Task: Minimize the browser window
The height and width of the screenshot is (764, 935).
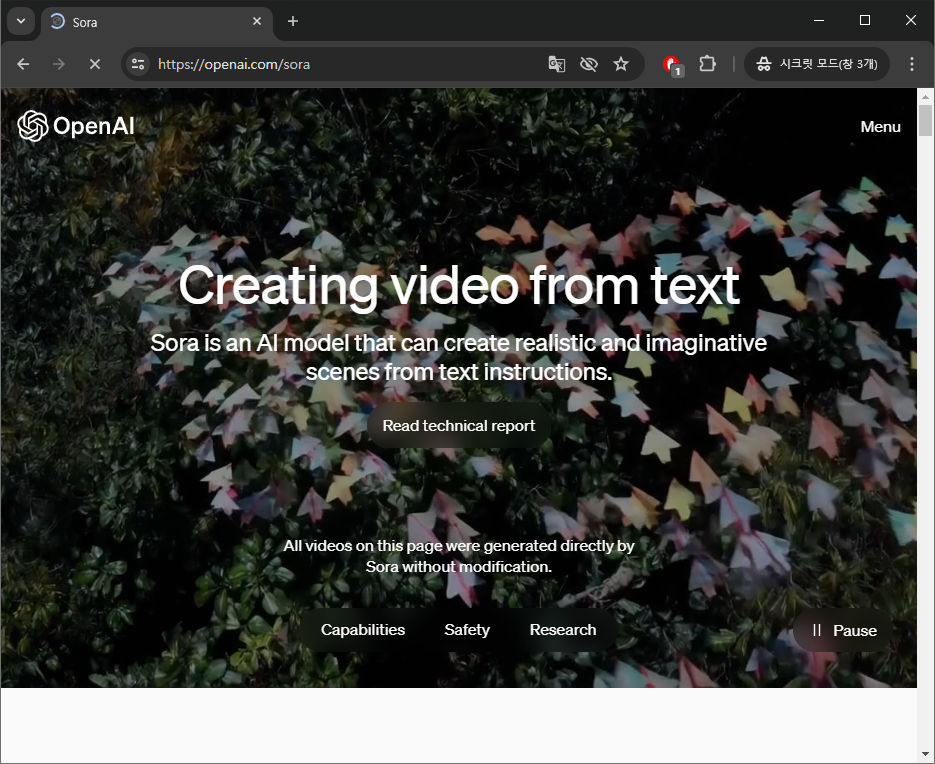Action: (x=819, y=20)
